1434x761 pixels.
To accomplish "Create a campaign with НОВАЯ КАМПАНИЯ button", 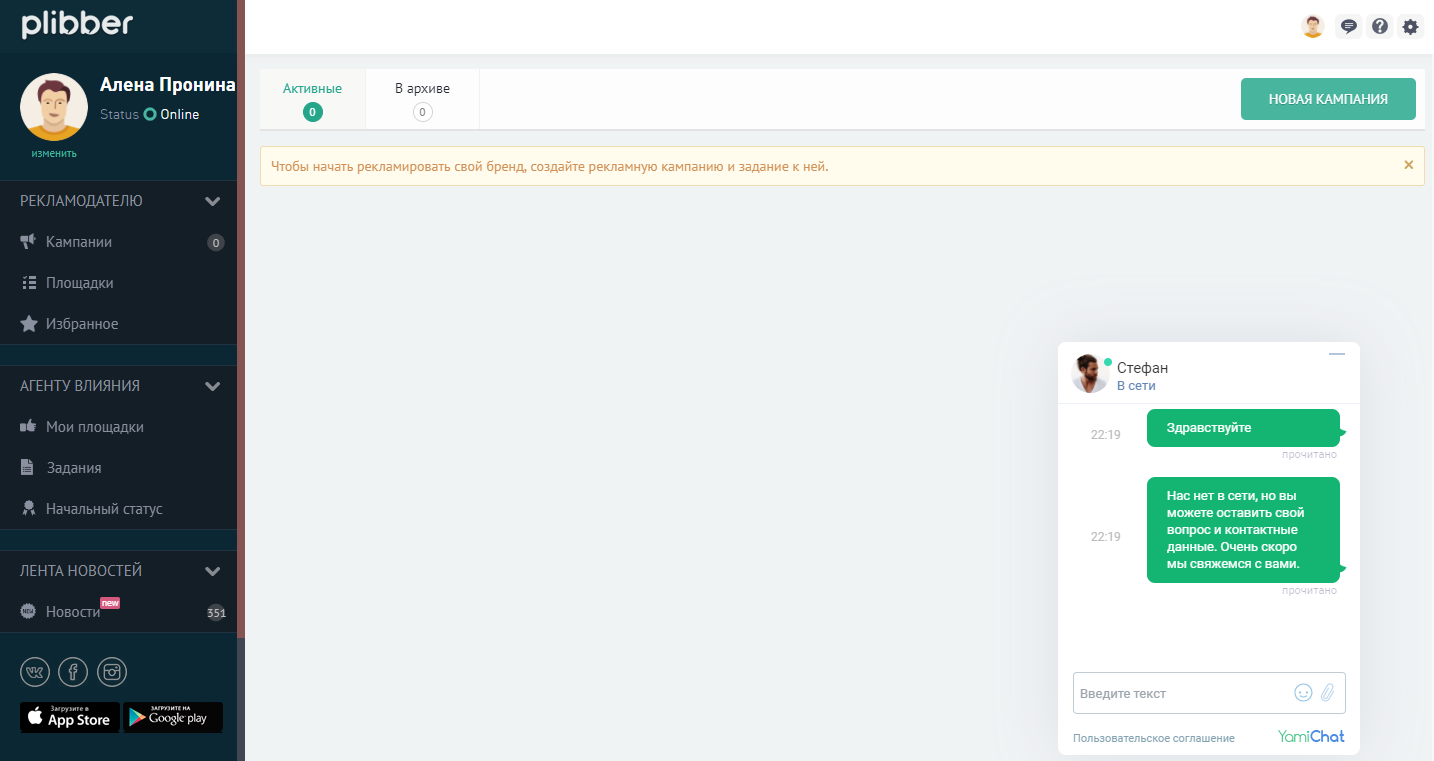I will click(x=1328, y=99).
